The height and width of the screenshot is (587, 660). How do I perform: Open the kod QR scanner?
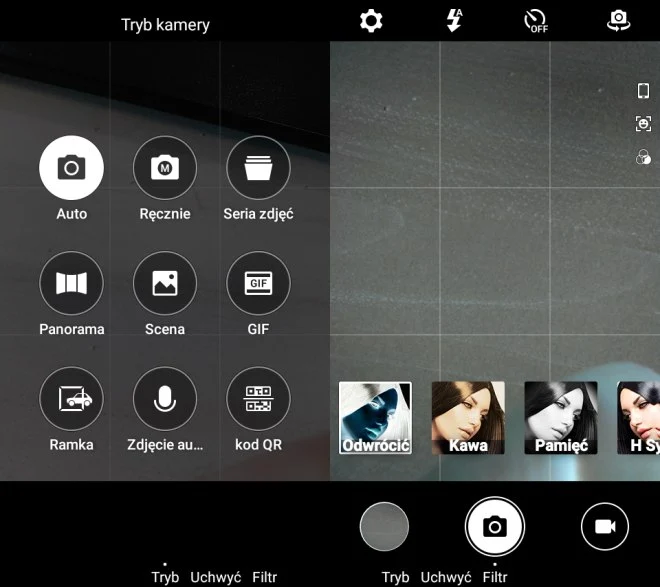tap(258, 398)
